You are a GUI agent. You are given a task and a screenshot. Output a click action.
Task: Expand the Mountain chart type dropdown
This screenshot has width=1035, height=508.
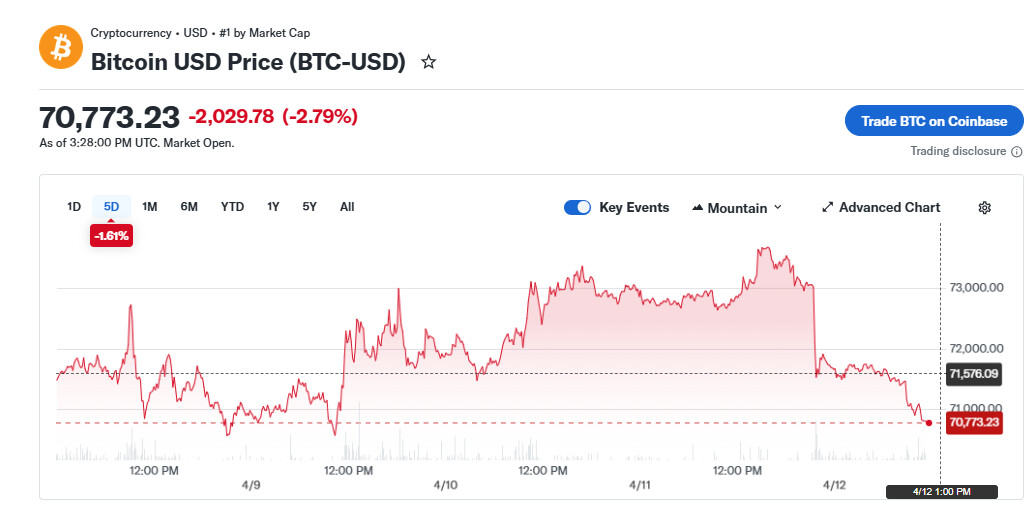[x=777, y=208]
